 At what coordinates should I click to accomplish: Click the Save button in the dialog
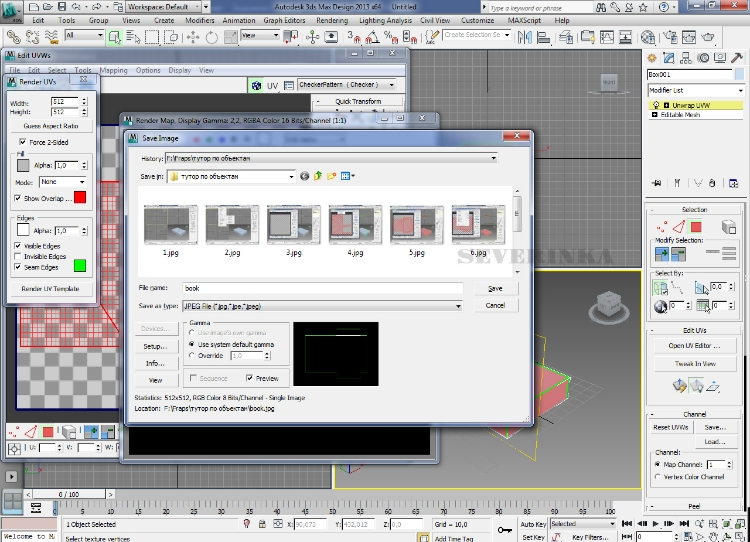point(495,288)
